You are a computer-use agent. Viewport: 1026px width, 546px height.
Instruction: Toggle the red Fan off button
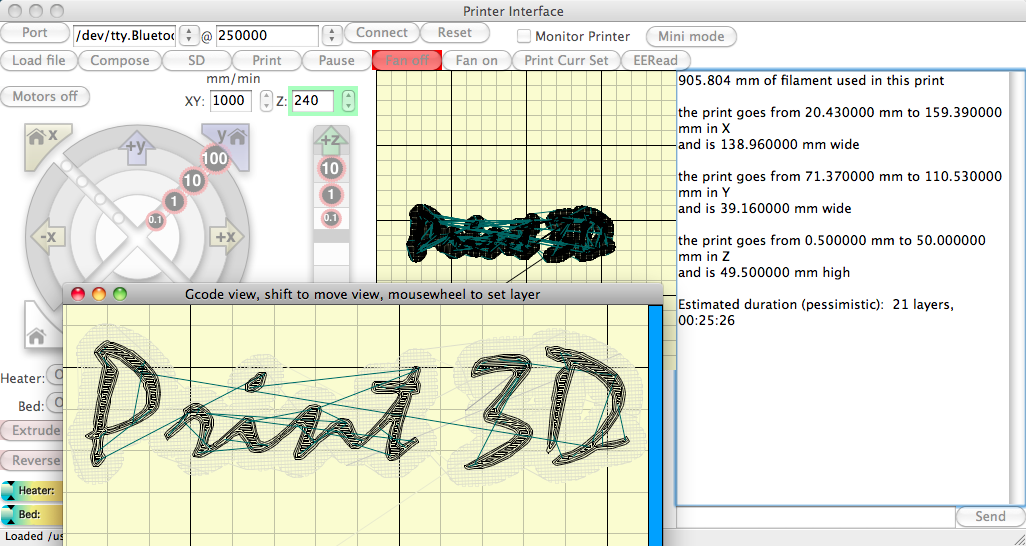click(x=407, y=60)
